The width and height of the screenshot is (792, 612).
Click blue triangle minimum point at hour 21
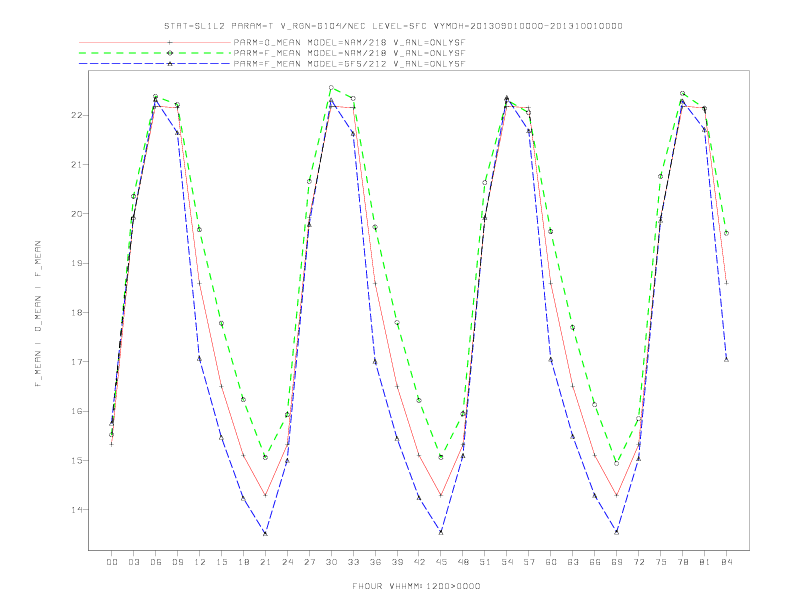[265, 533]
